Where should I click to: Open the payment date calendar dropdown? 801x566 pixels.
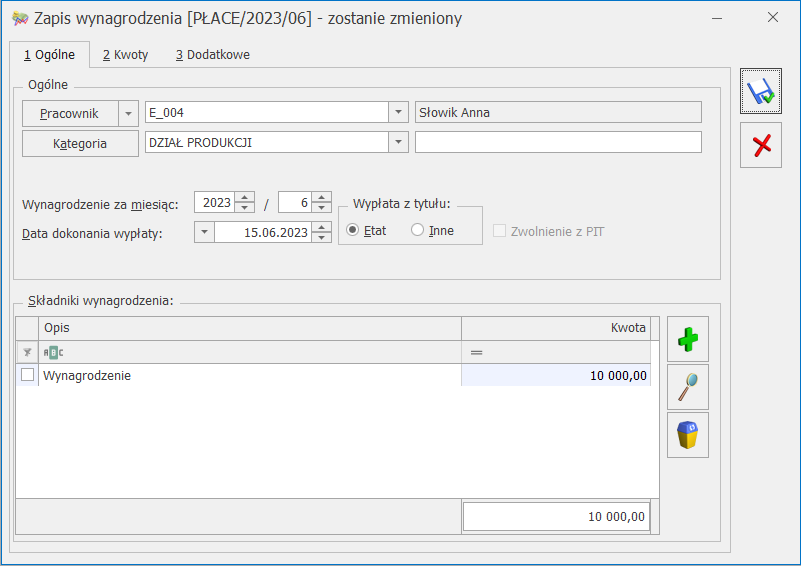204,232
